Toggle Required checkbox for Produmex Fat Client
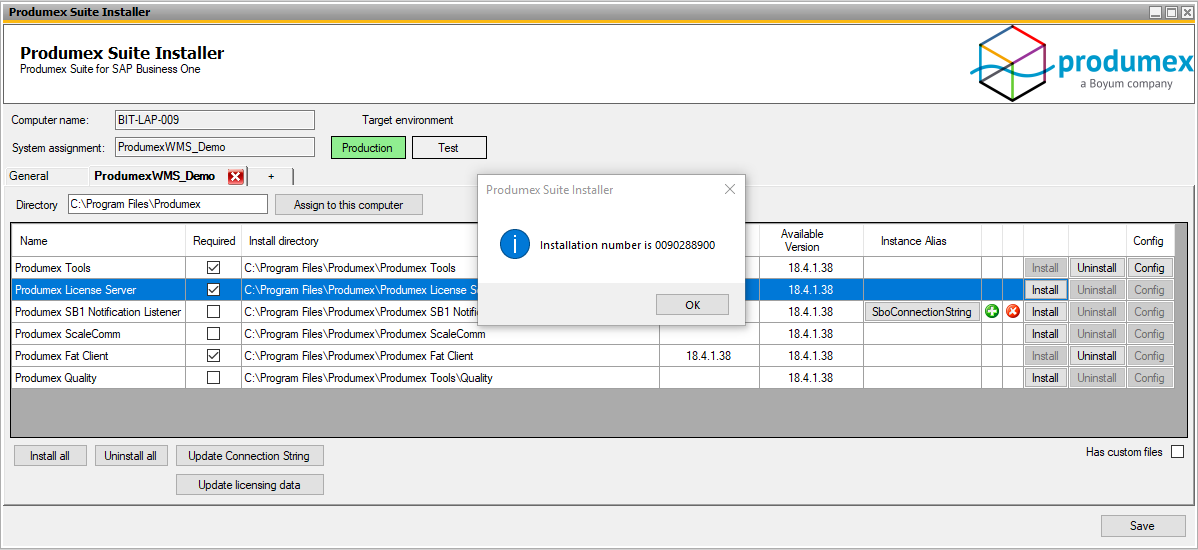The image size is (1198, 550). click(214, 356)
